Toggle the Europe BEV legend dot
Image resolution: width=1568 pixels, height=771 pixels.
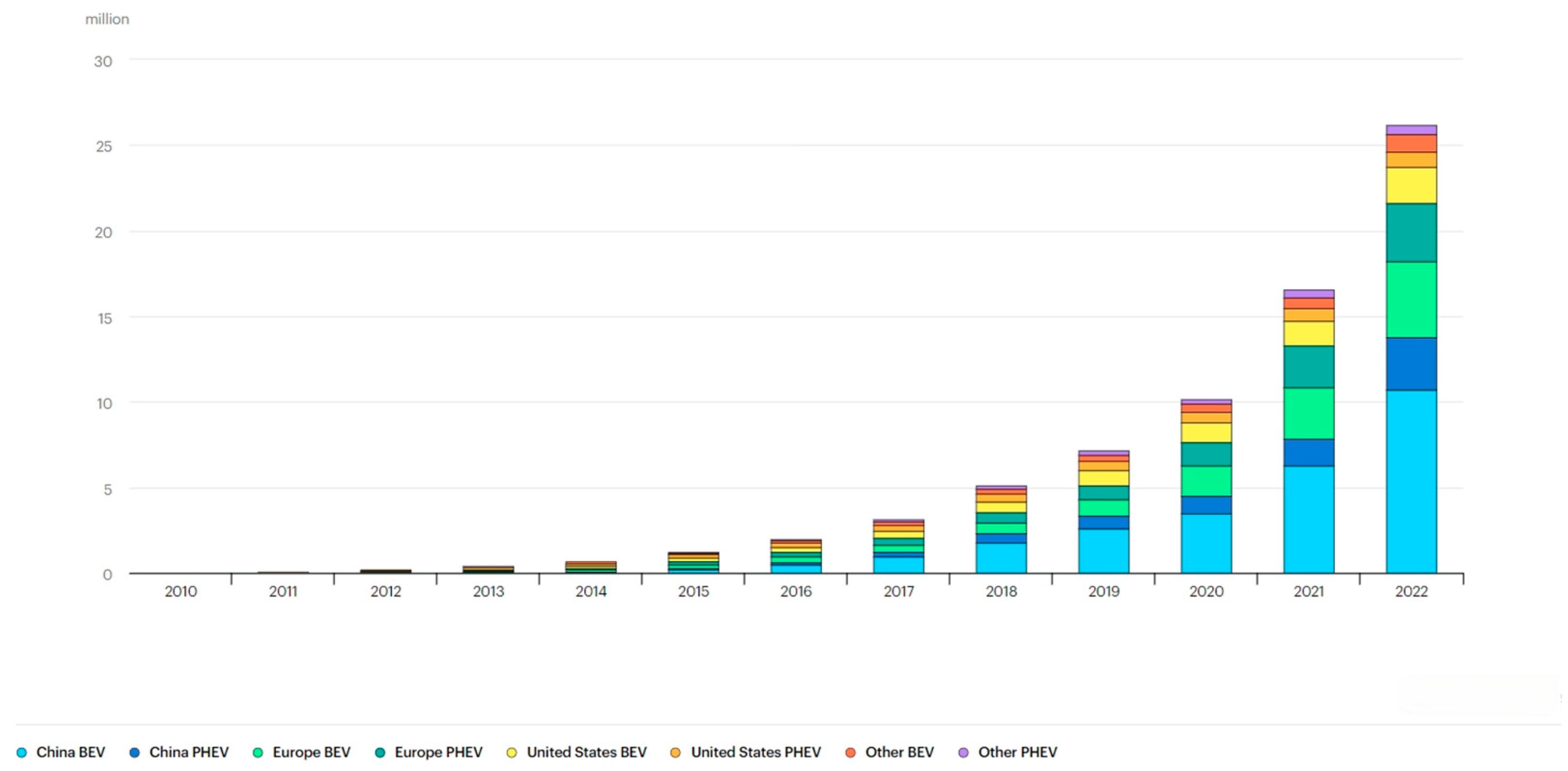click(257, 752)
